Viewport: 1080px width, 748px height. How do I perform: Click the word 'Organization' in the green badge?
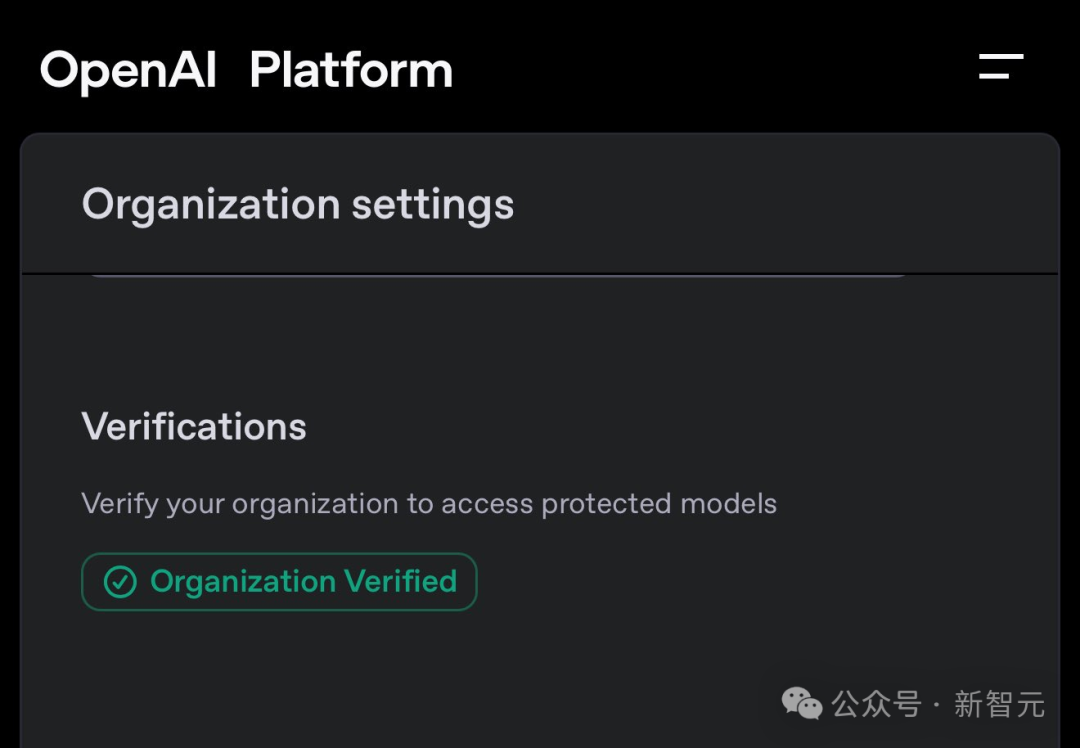pyautogui.click(x=243, y=582)
